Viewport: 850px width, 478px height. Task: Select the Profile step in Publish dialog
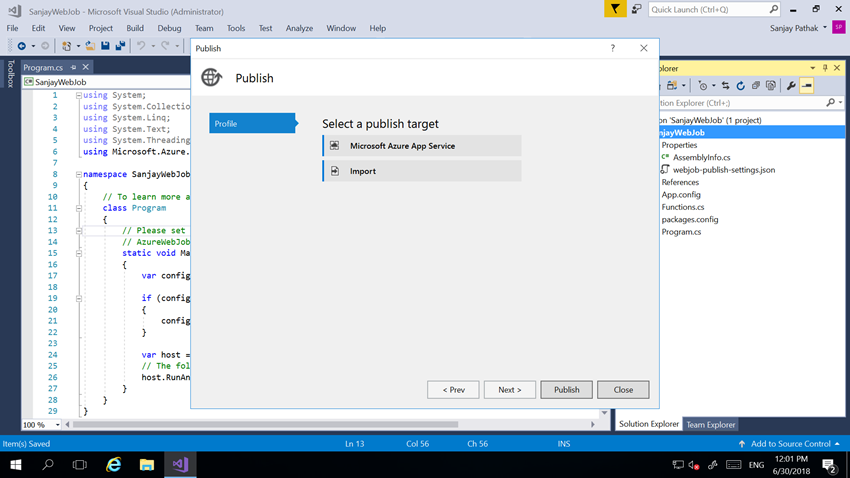coord(252,124)
